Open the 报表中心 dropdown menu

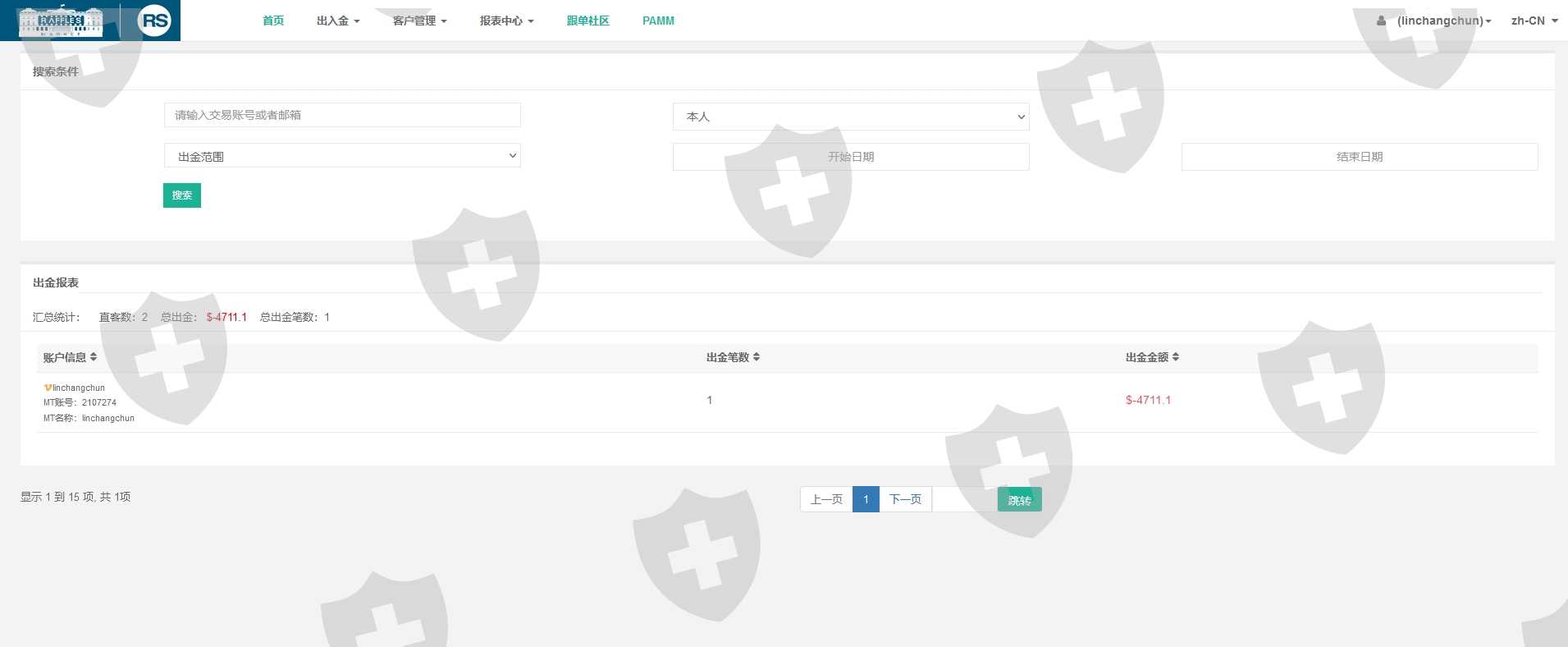pyautogui.click(x=506, y=21)
